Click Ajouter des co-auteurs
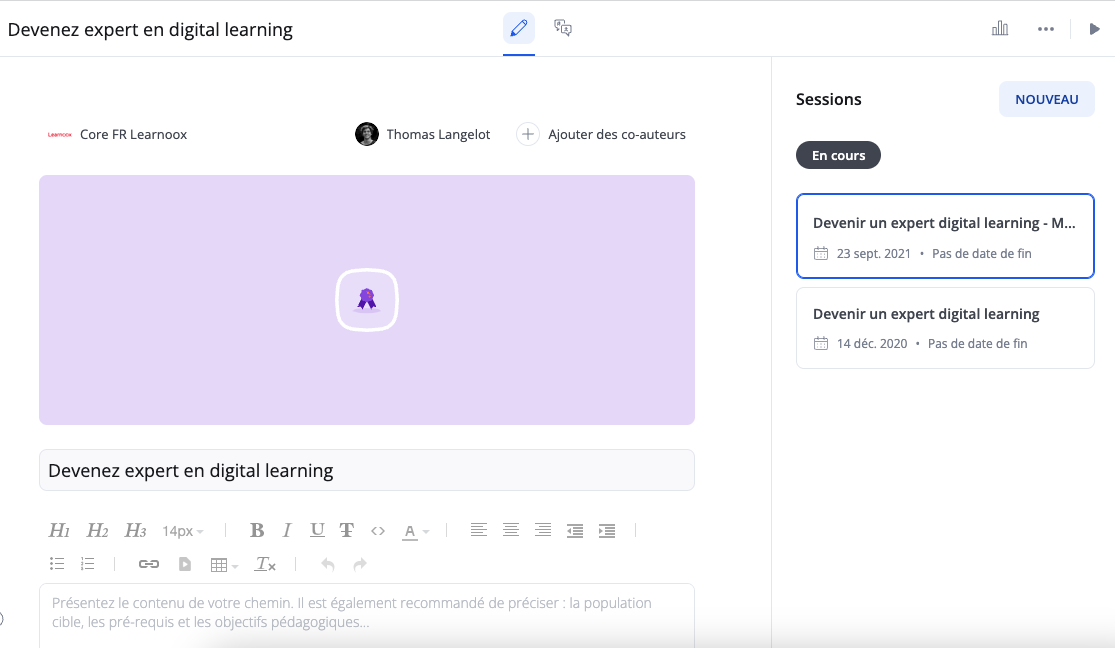This screenshot has width=1115, height=648. point(603,134)
